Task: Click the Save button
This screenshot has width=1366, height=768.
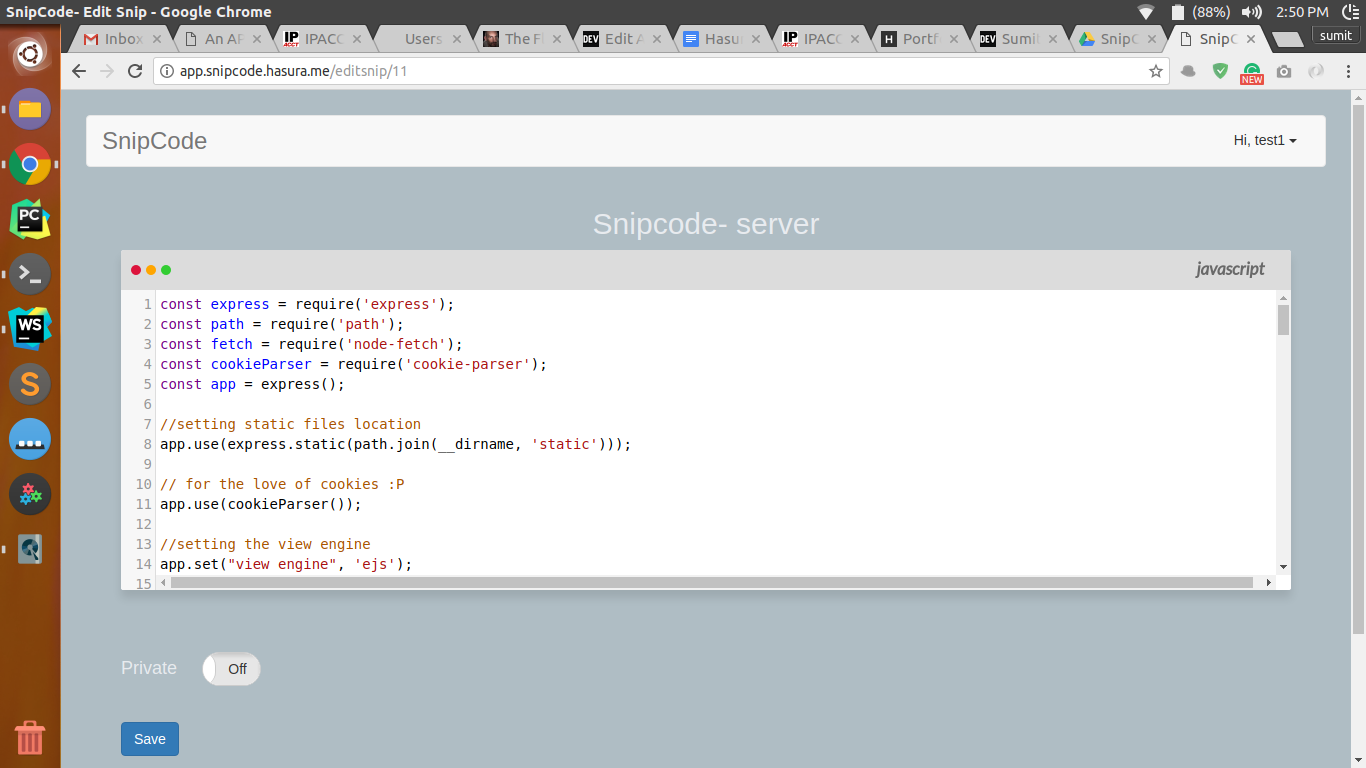Action: point(150,739)
